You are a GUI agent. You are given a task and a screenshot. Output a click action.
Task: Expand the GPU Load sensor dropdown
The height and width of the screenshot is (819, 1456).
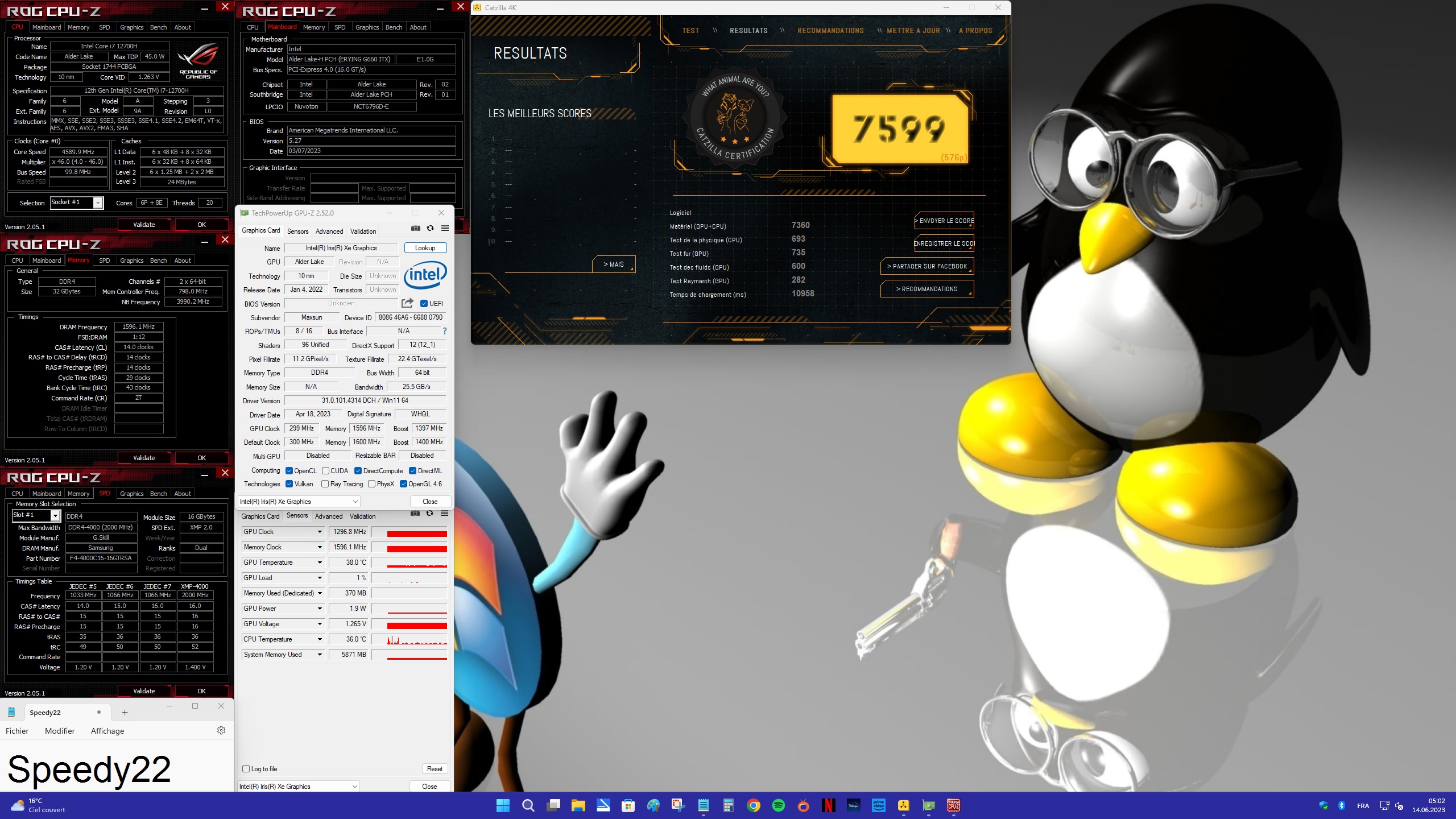[320, 578]
